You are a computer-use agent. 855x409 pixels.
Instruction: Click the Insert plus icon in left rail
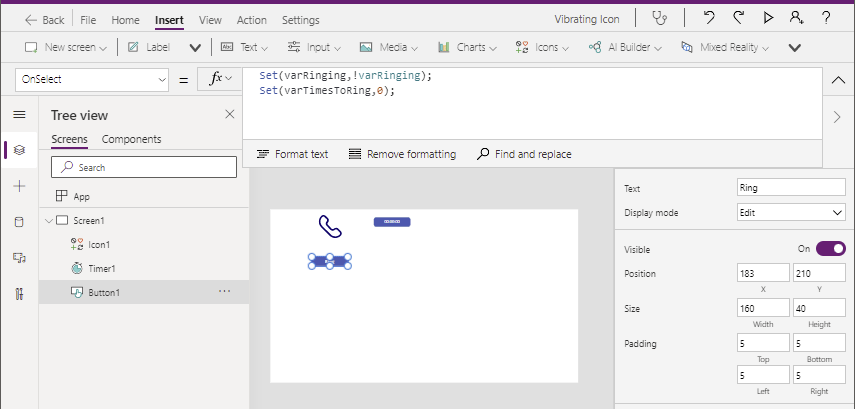coord(19,187)
